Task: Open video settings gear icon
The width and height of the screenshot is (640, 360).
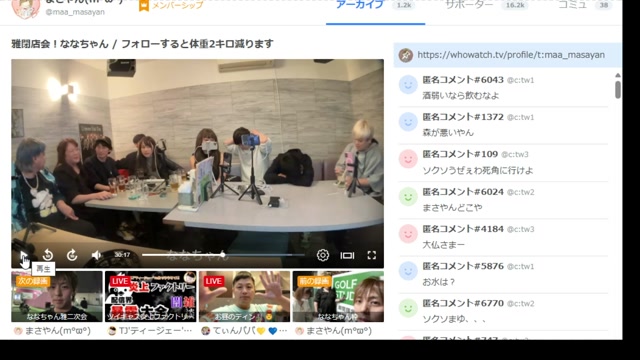Action: 322,255
